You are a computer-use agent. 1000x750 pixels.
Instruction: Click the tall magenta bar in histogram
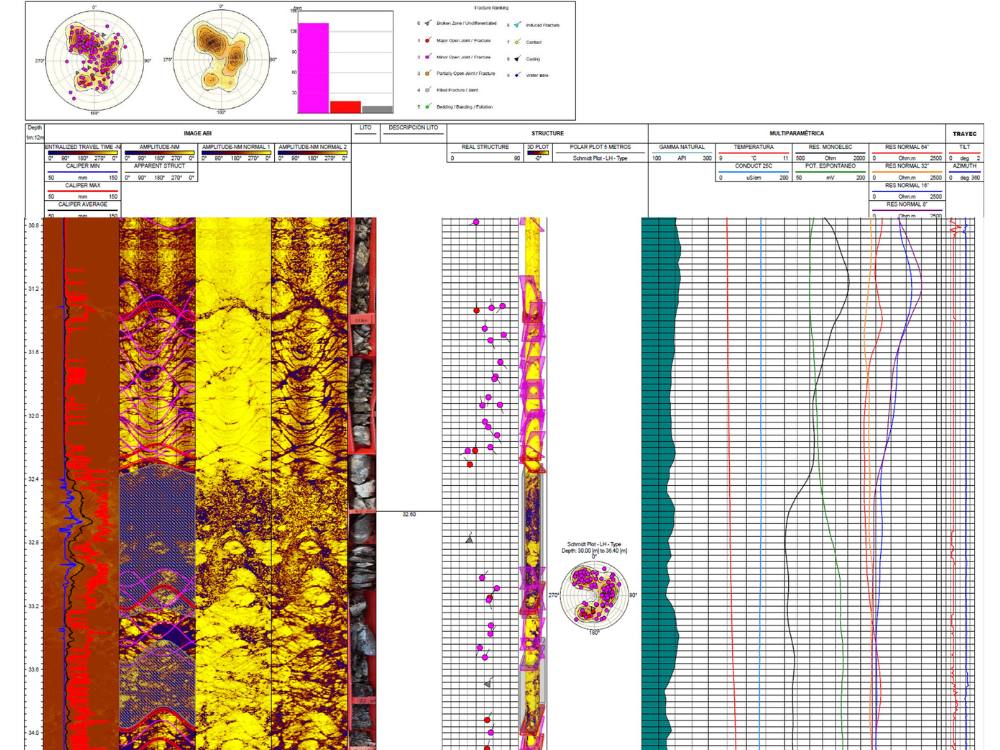pyautogui.click(x=313, y=68)
